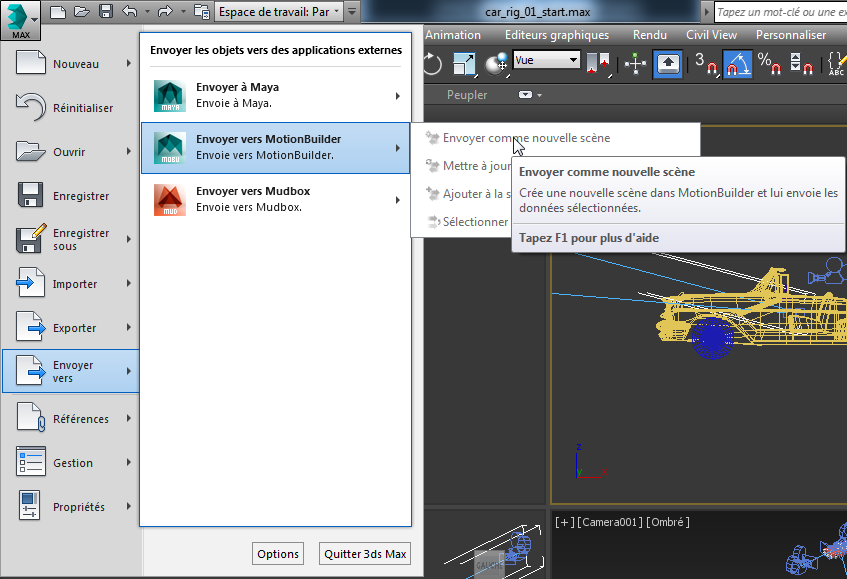This screenshot has height=579, width=847.
Task: Toggle the percent snap magnet
Action: [x=770, y=64]
